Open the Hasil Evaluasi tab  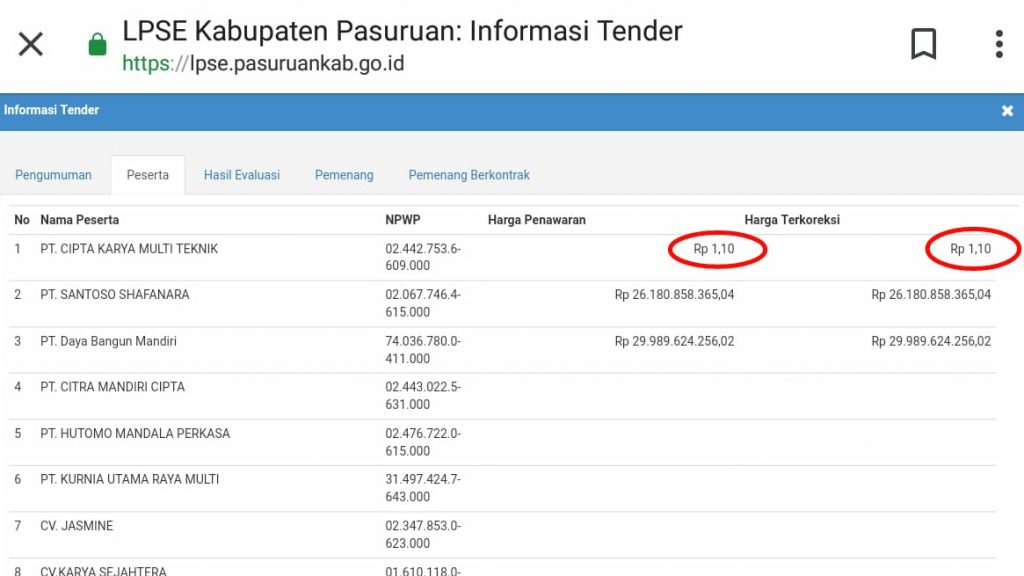[242, 175]
